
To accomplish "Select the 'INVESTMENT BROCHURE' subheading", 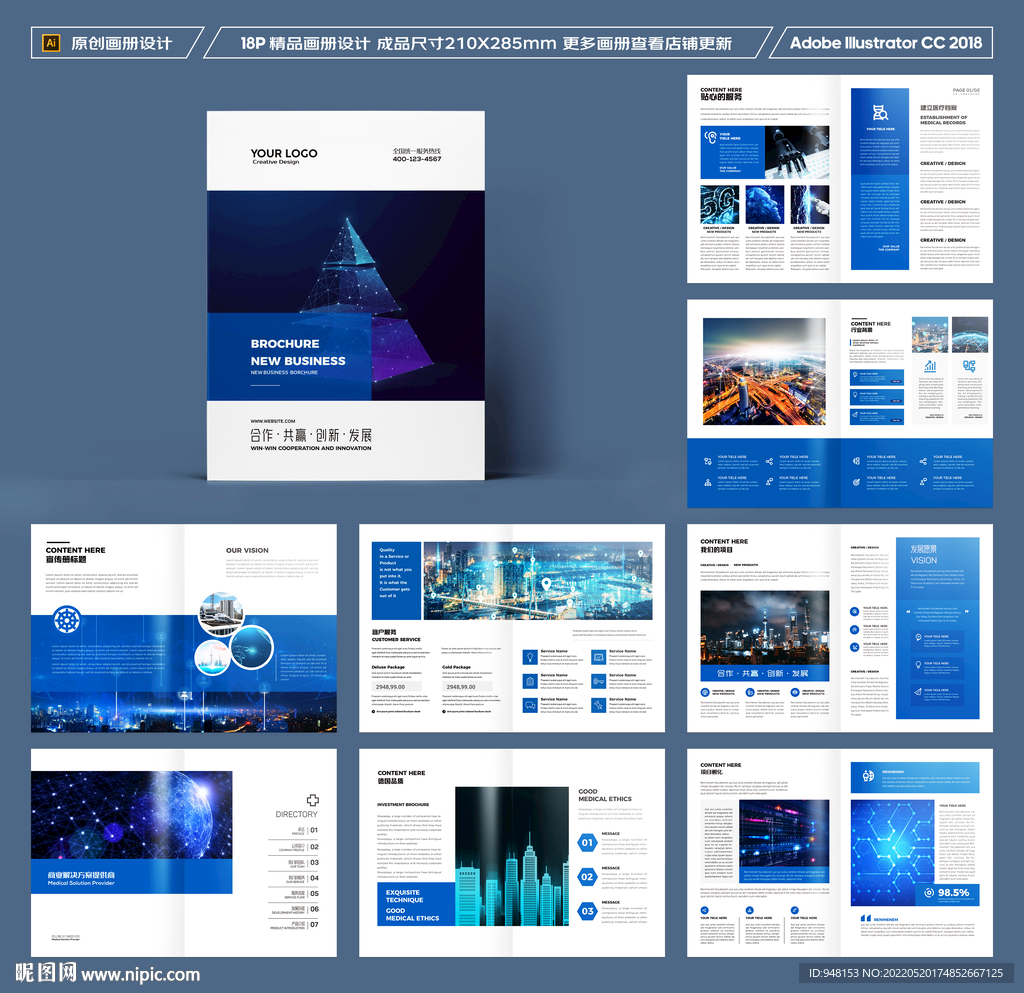I will tap(403, 804).
